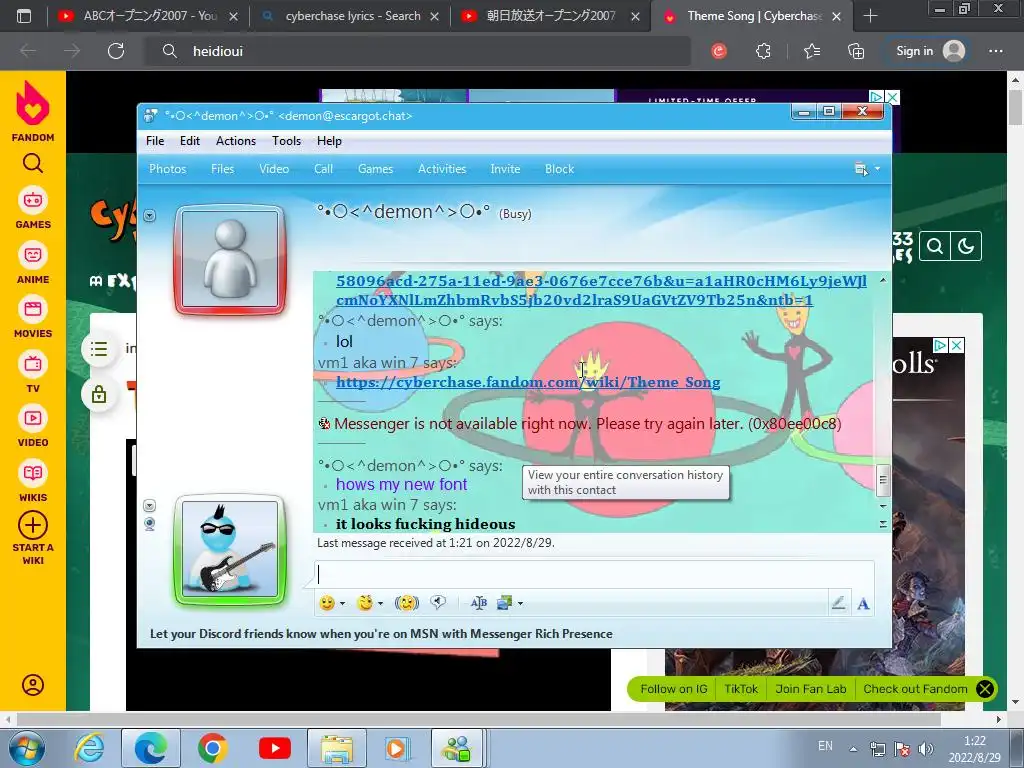Open the cyberchase.fandom.com Theme_Song link
The height and width of the screenshot is (768, 1024).
point(528,382)
